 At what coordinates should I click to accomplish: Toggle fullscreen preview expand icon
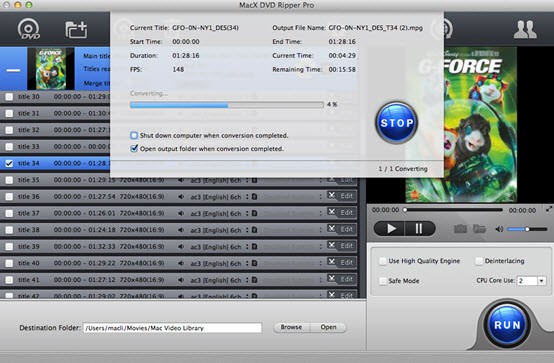click(549, 209)
